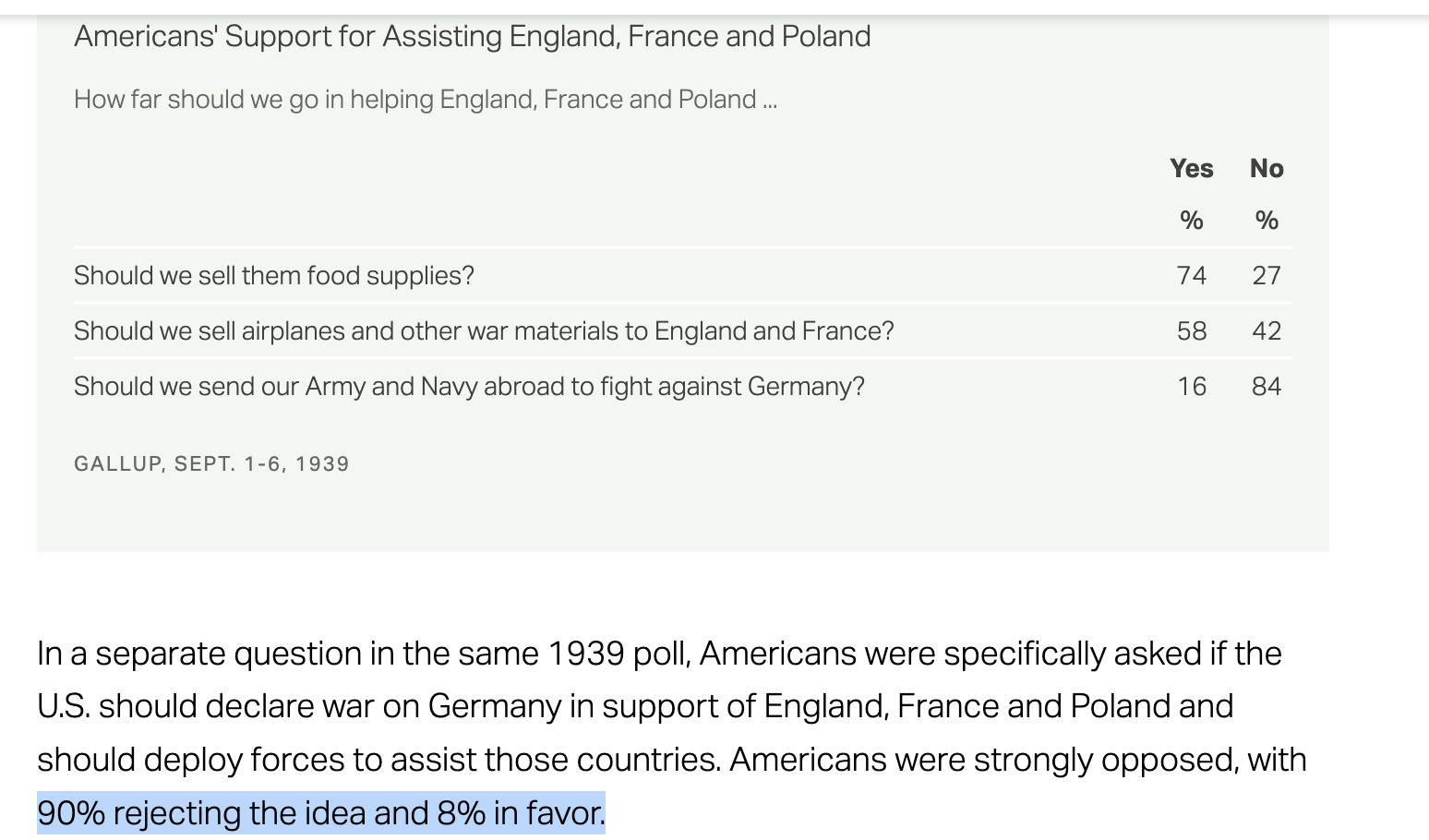Click the 42 value for war materials

(x=1267, y=330)
